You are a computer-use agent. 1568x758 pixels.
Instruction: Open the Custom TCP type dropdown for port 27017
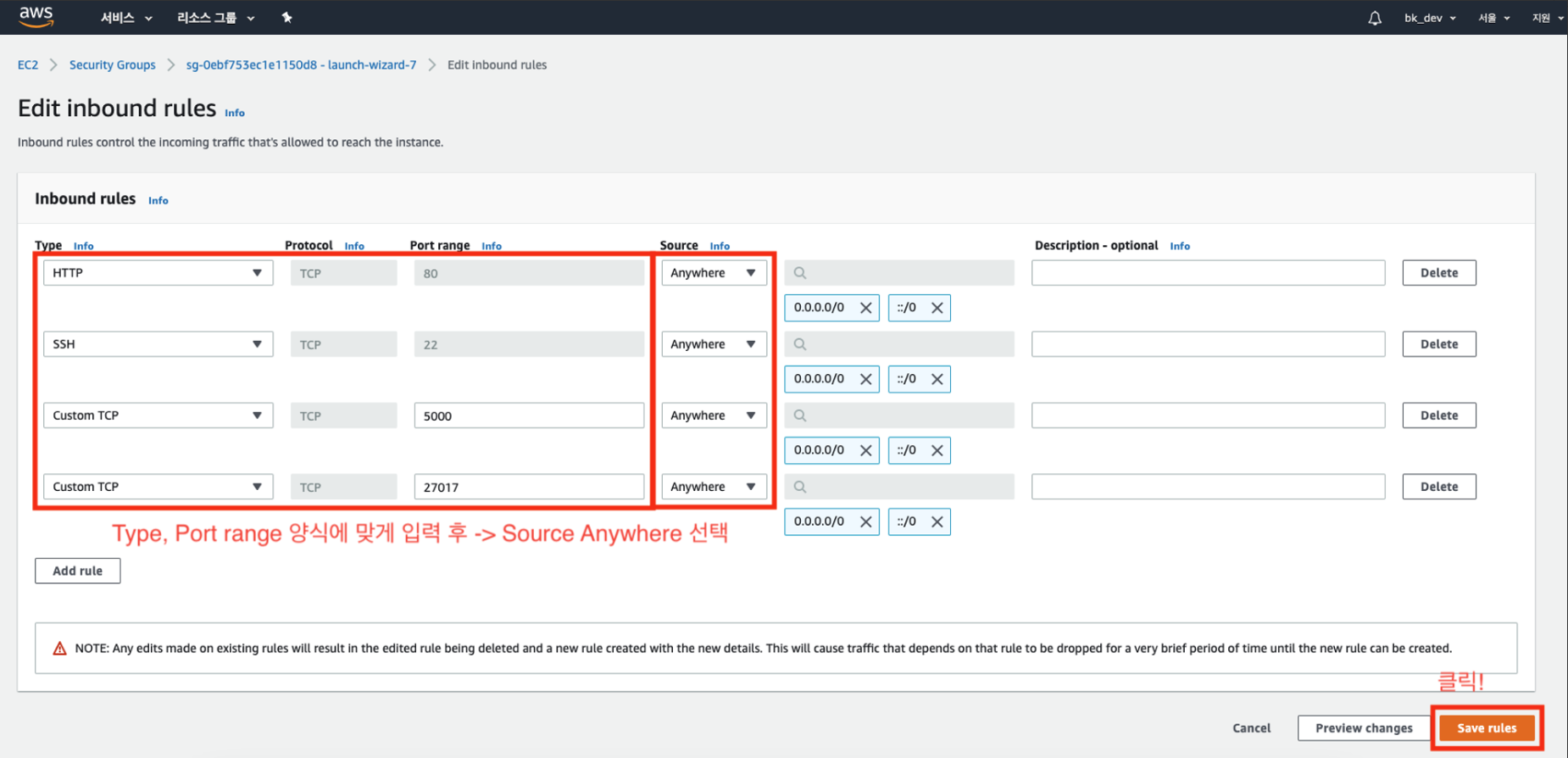pyautogui.click(x=158, y=487)
